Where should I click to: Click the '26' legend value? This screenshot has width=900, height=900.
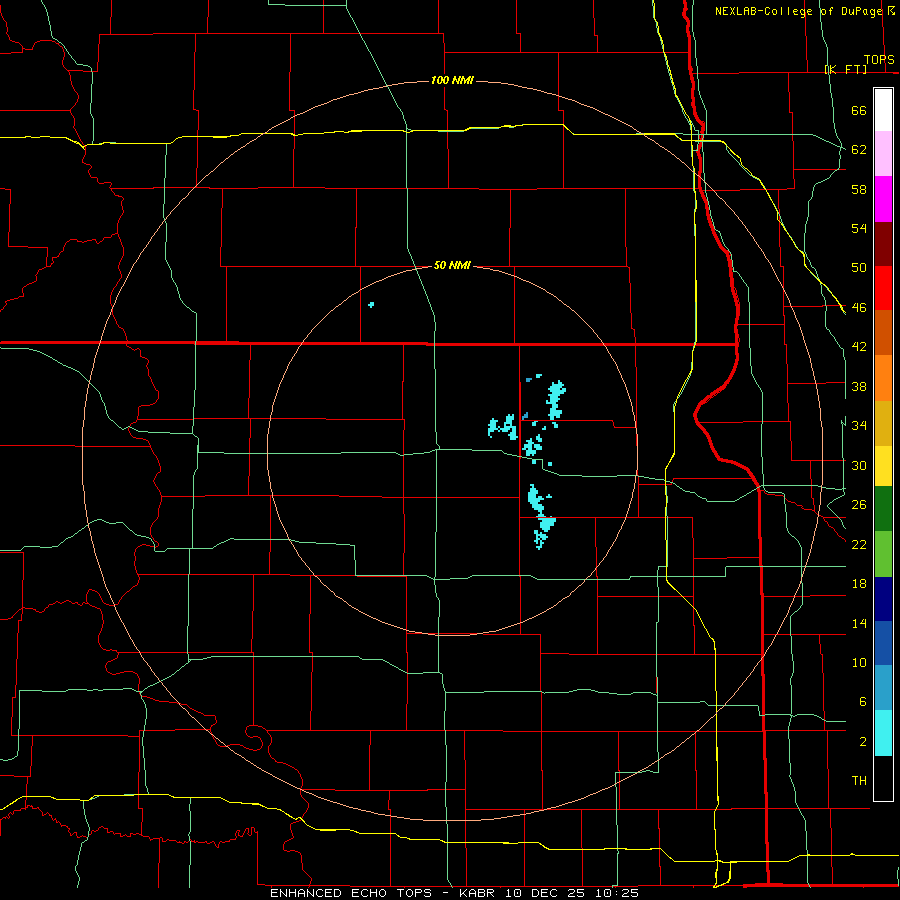click(859, 505)
